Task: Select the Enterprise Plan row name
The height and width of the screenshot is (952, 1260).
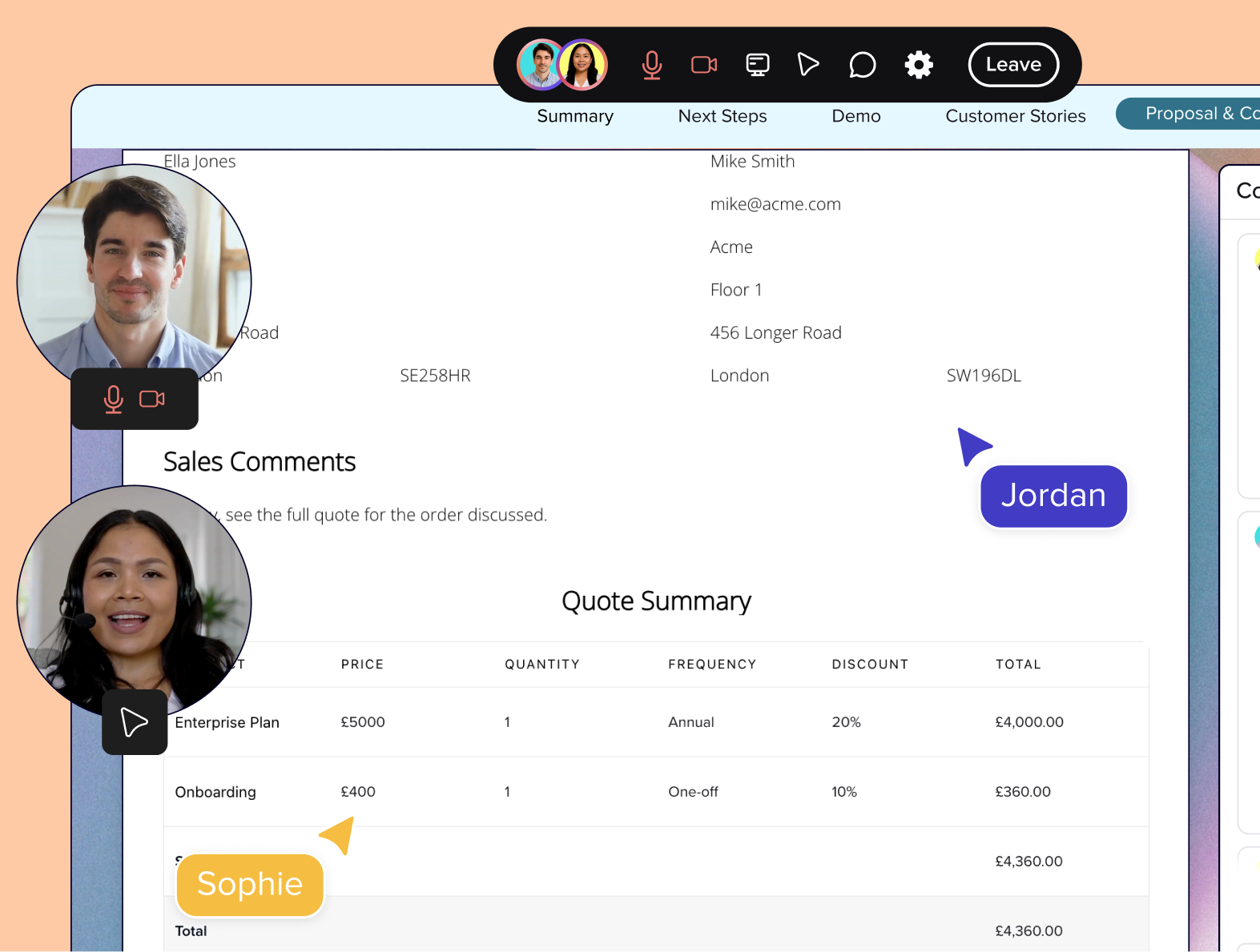Action: pyautogui.click(x=227, y=722)
